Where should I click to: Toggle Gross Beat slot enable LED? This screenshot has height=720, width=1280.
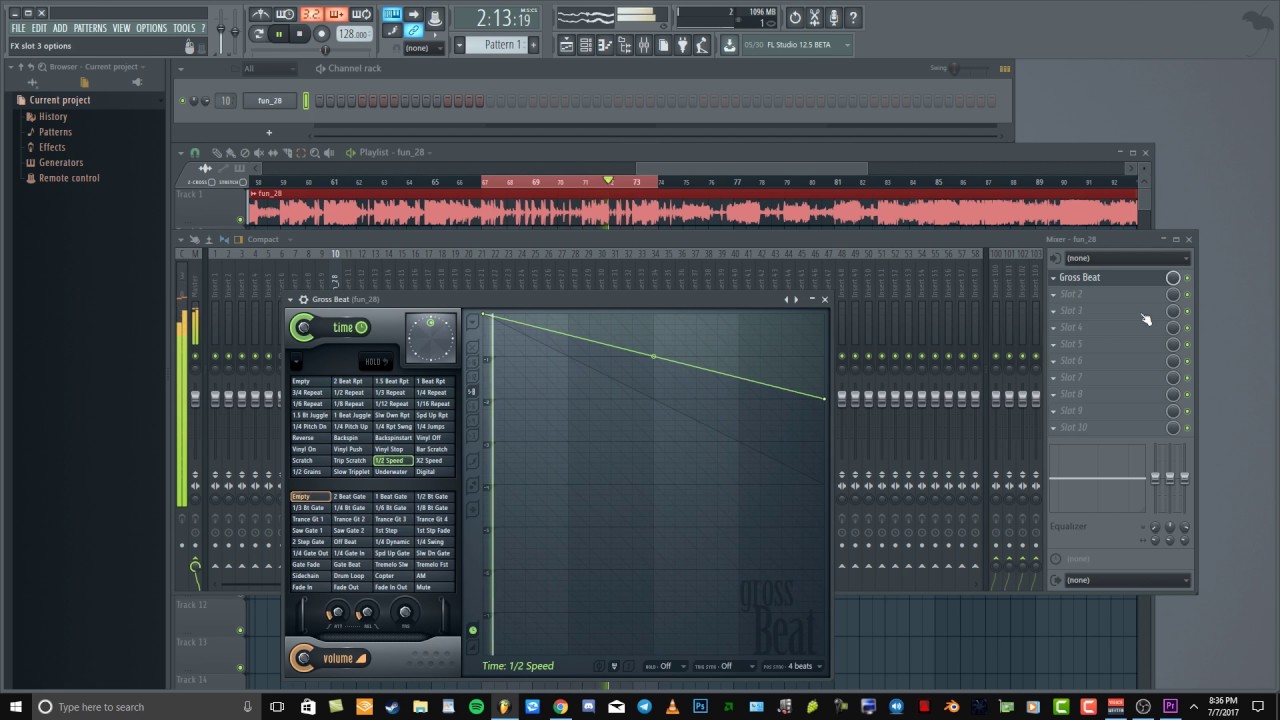click(1188, 278)
